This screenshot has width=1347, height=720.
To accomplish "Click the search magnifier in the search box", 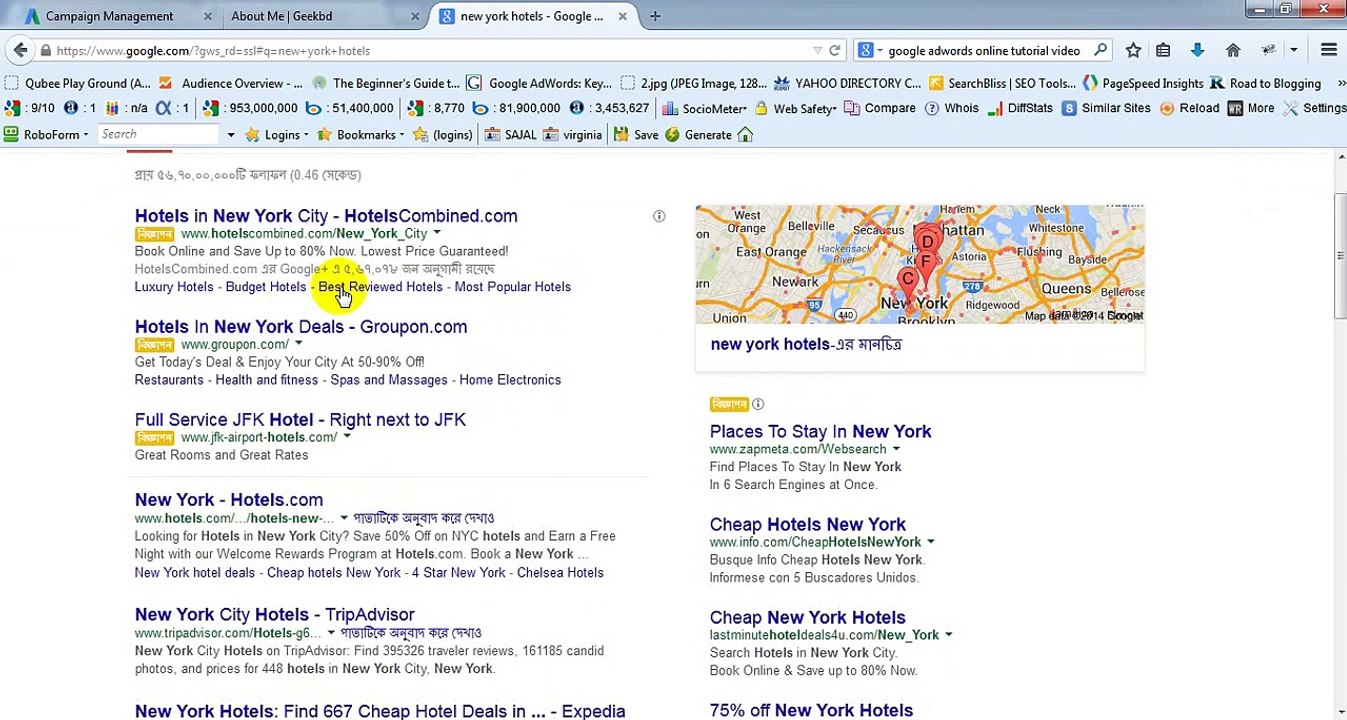I will [1100, 50].
